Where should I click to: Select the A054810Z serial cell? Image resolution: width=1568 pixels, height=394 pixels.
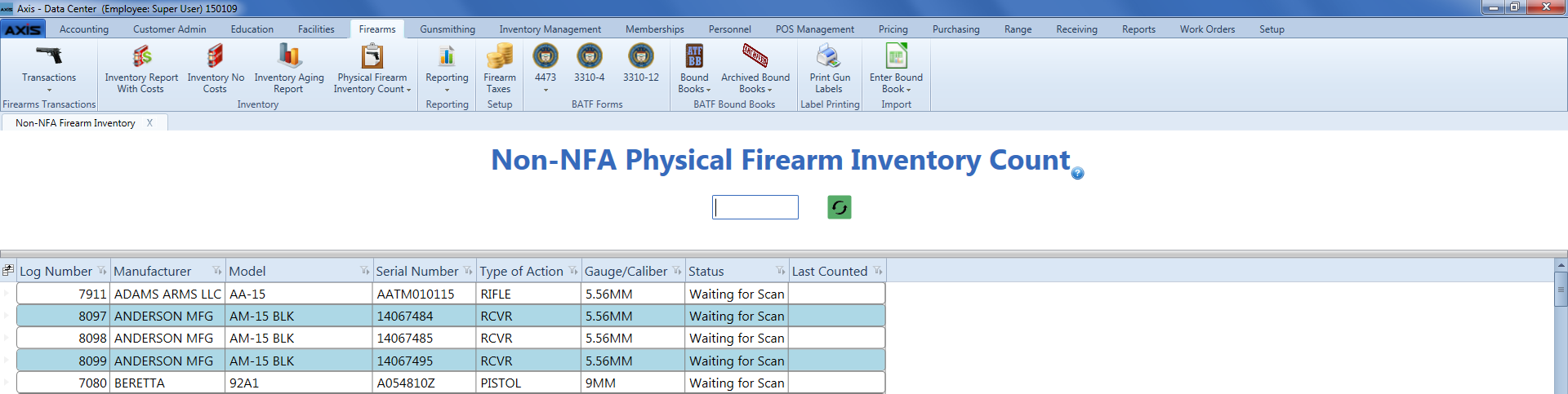click(425, 383)
